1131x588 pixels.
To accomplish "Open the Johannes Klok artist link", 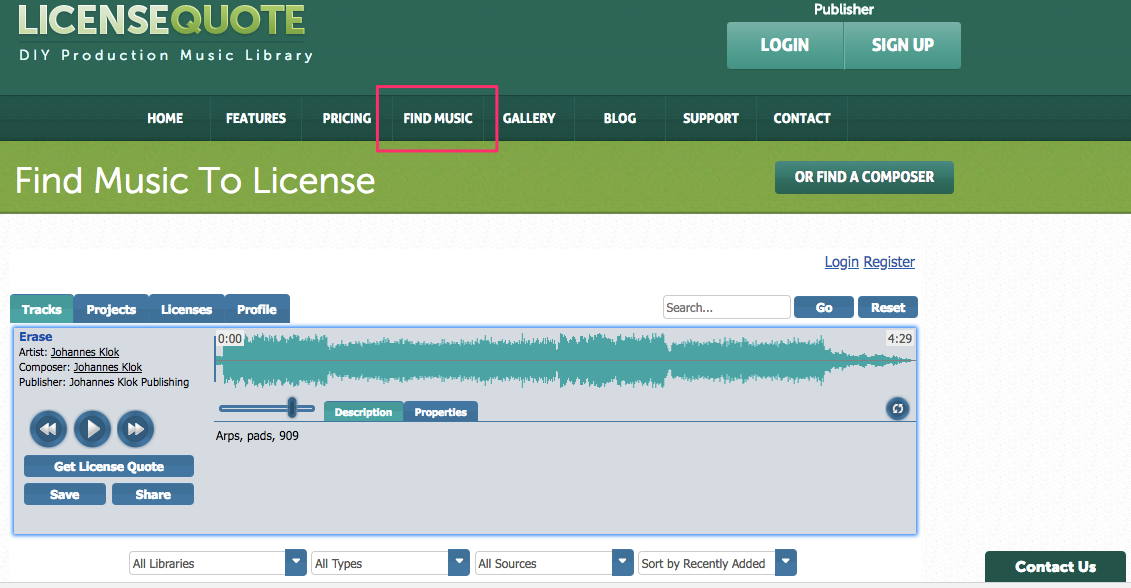I will click(x=84, y=351).
